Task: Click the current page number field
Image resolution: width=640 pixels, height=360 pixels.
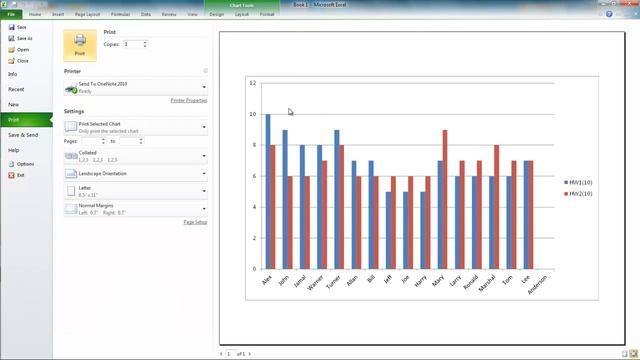Action: (231, 354)
